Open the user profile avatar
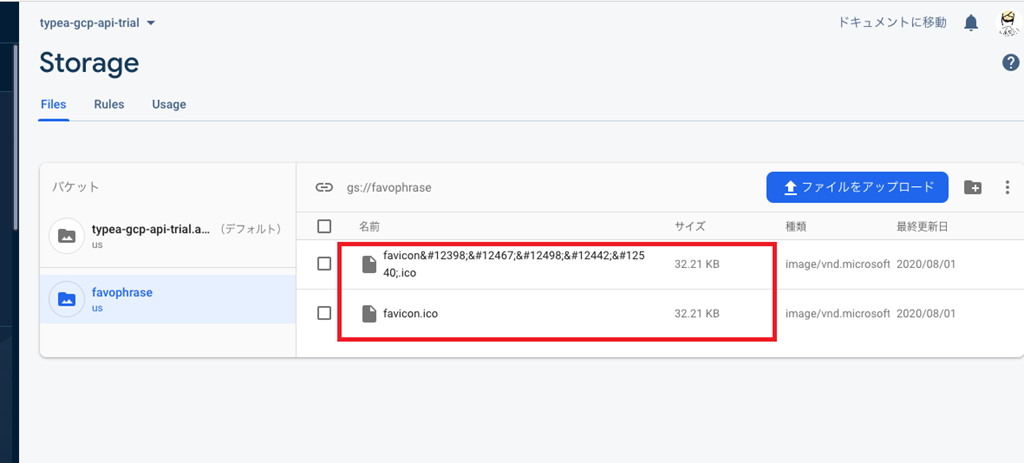1024x463 pixels. pyautogui.click(x=1008, y=23)
